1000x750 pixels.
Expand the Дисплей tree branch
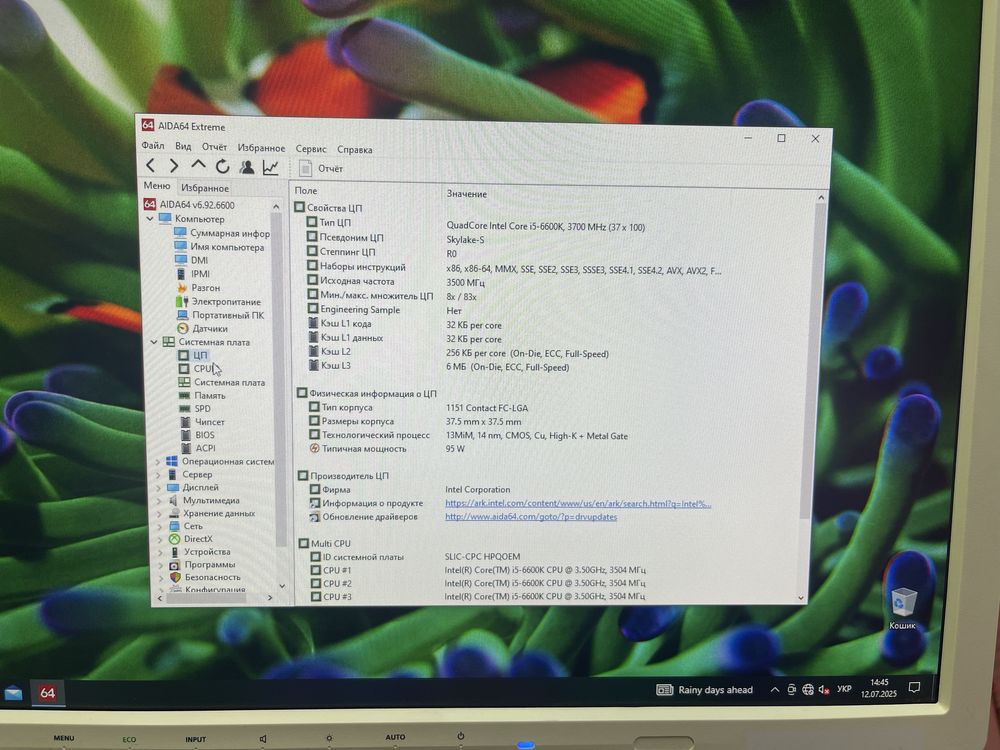[159, 487]
